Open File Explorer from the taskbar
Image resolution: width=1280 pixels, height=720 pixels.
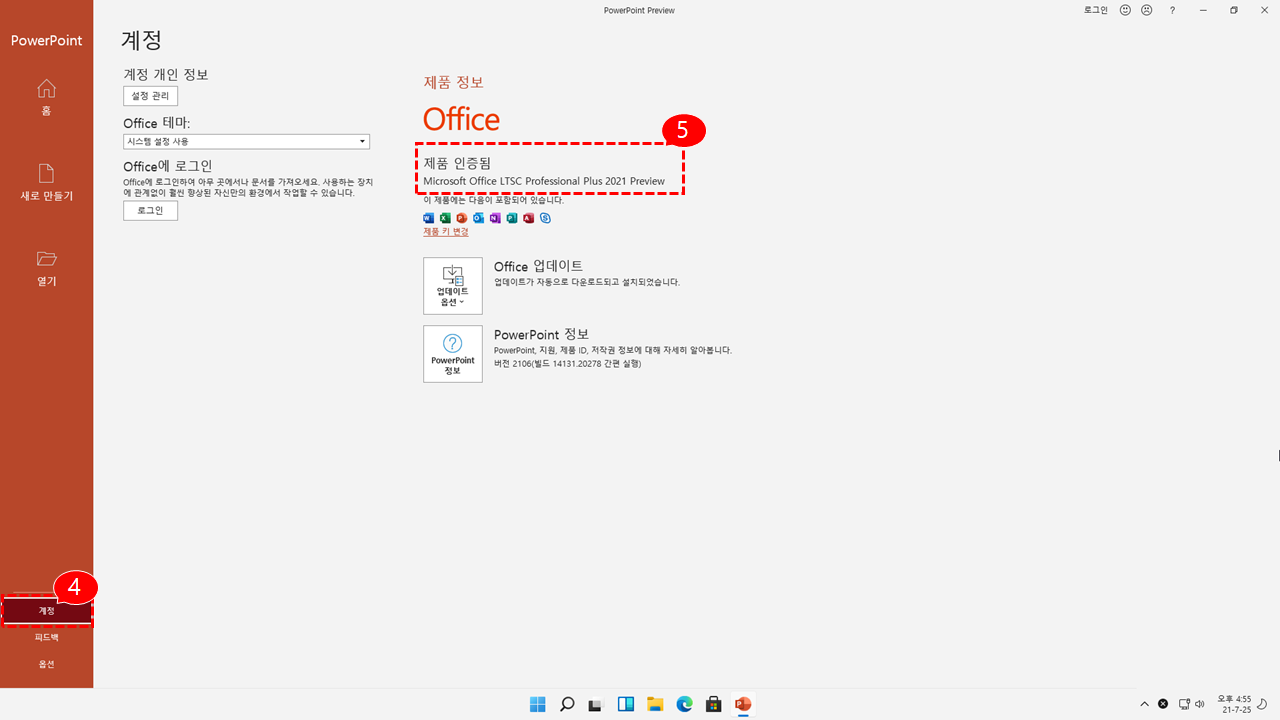pyautogui.click(x=655, y=704)
